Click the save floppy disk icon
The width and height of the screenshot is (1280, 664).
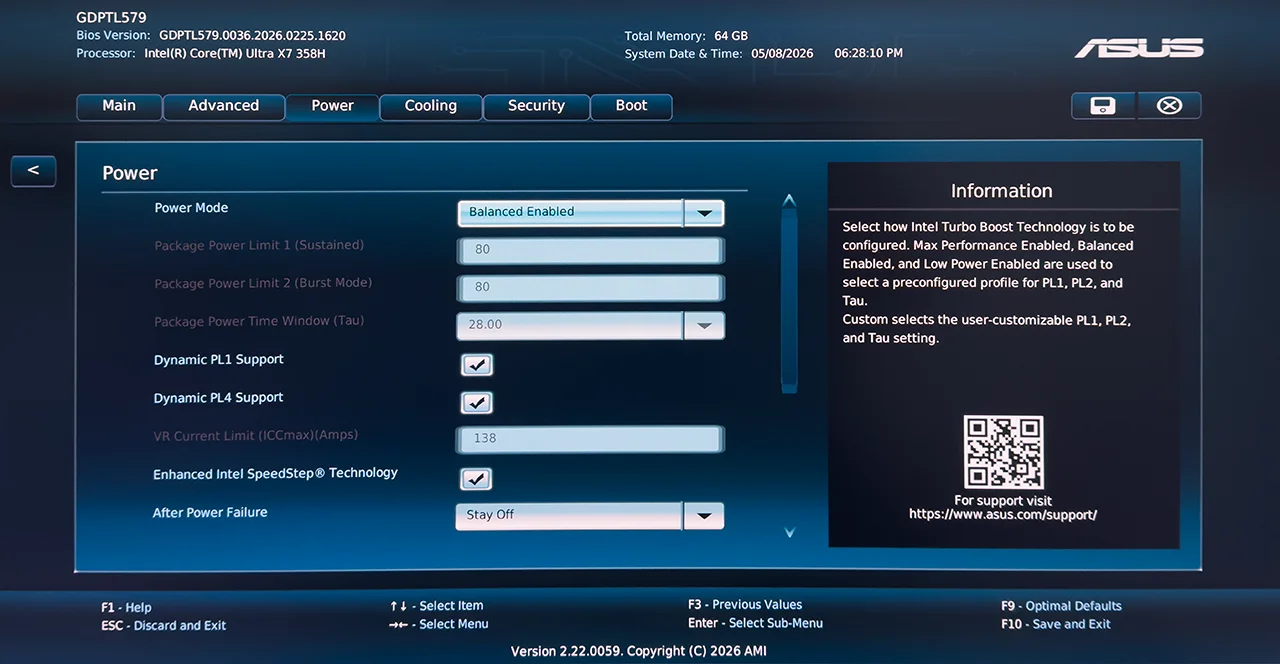1103,106
